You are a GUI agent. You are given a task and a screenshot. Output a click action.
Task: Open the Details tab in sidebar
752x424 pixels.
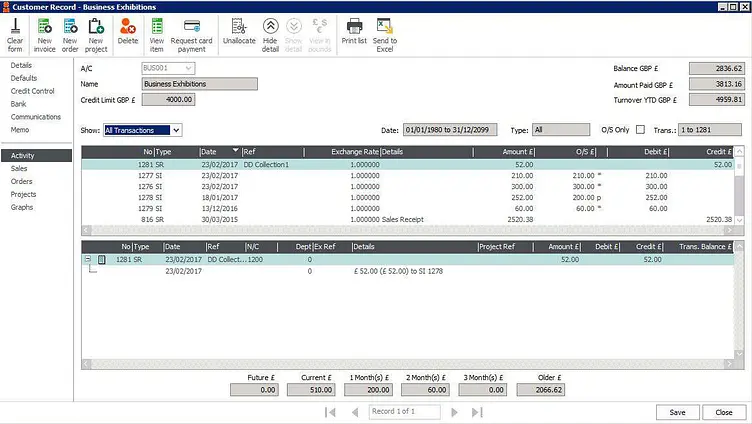point(21,65)
